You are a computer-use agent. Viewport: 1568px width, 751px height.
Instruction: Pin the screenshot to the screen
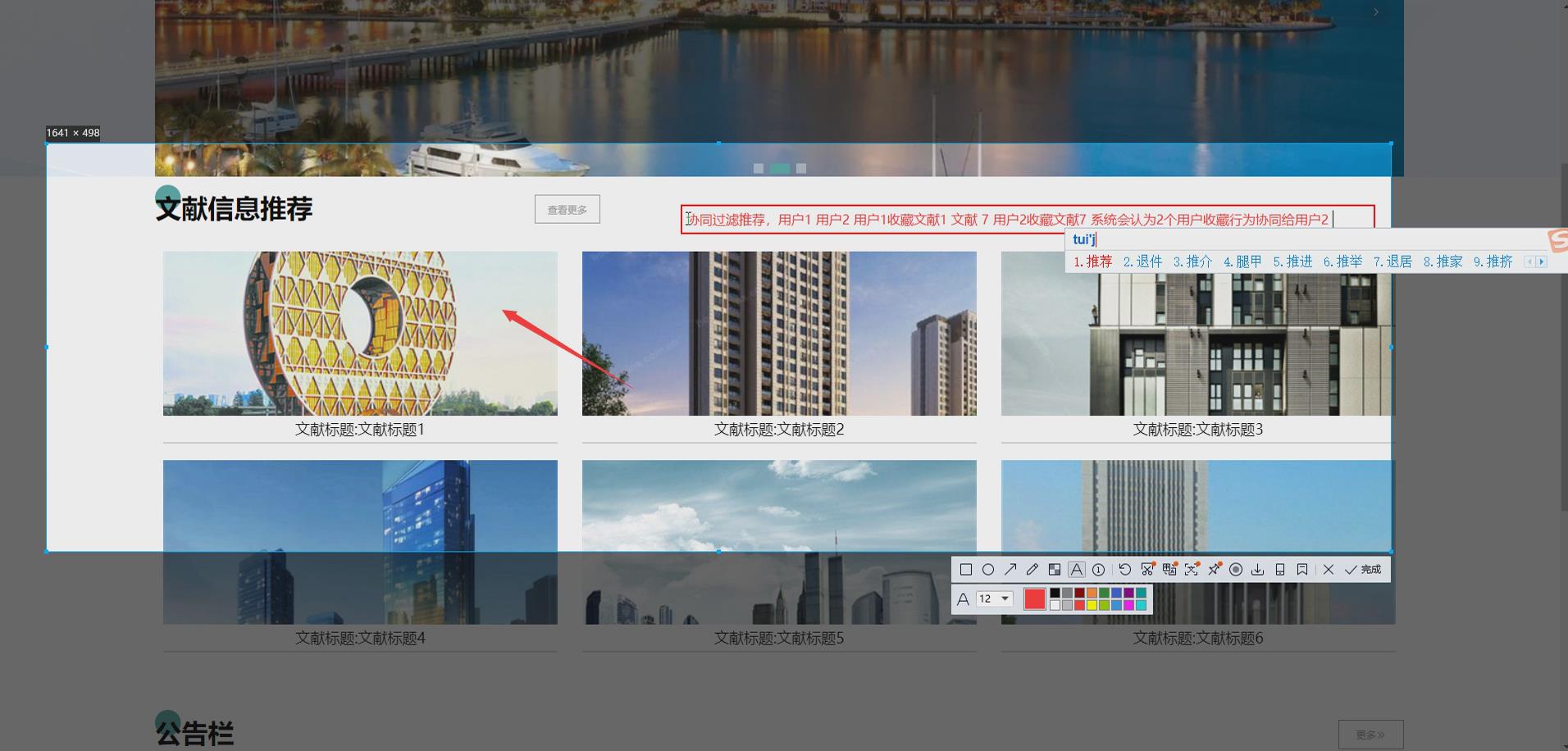[1214, 570]
